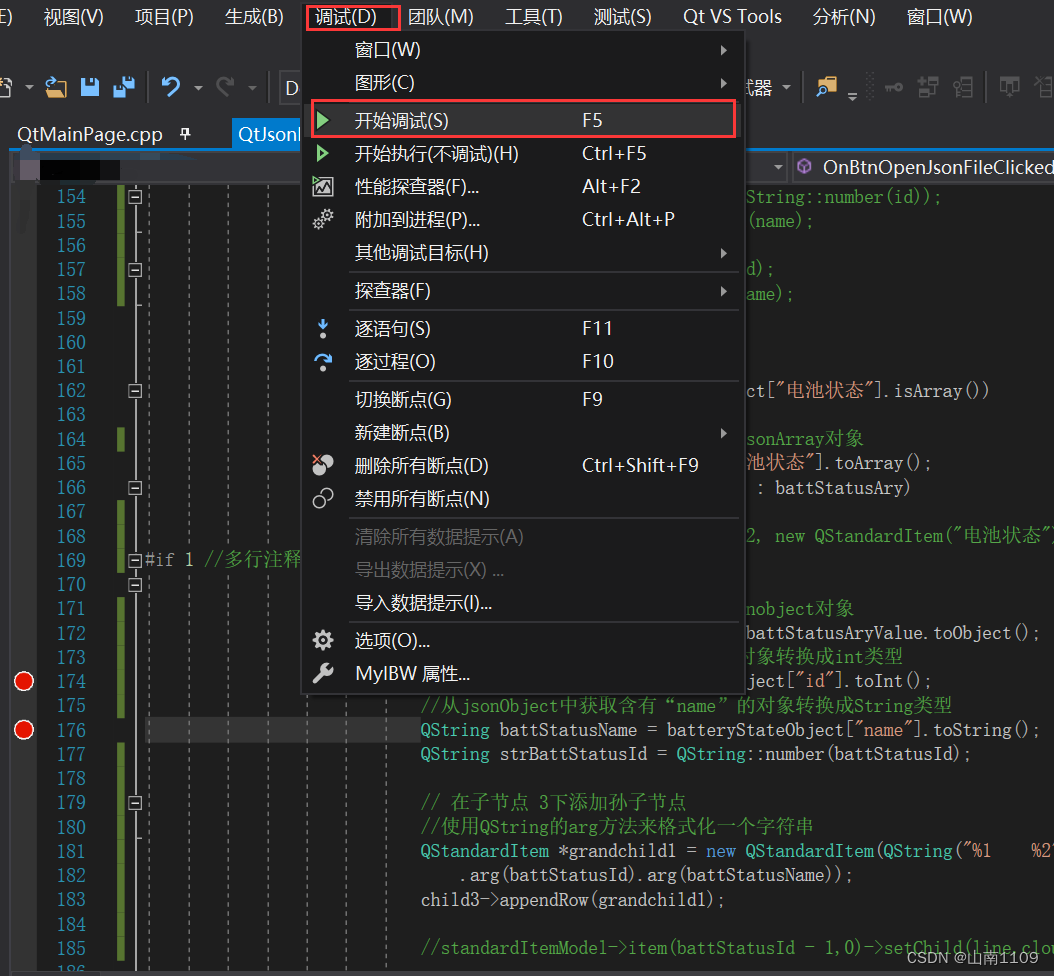Image resolution: width=1054 pixels, height=976 pixels.
Task: Click the key-shaped toolbar icon
Action: coord(894,87)
